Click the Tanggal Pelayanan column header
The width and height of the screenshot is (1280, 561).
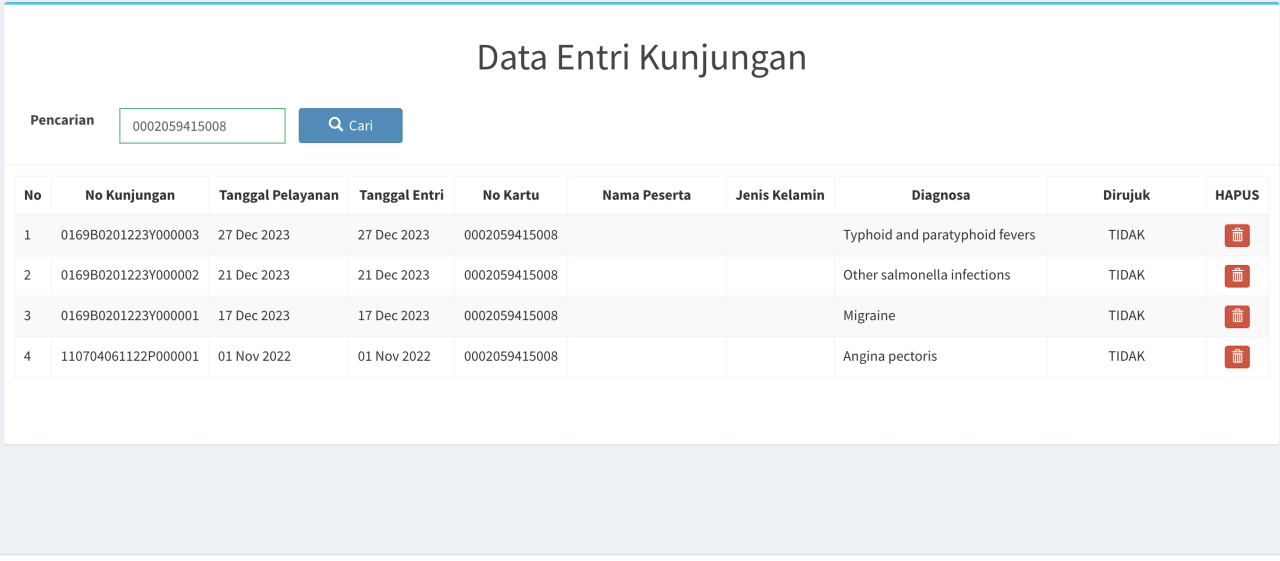tap(279, 195)
